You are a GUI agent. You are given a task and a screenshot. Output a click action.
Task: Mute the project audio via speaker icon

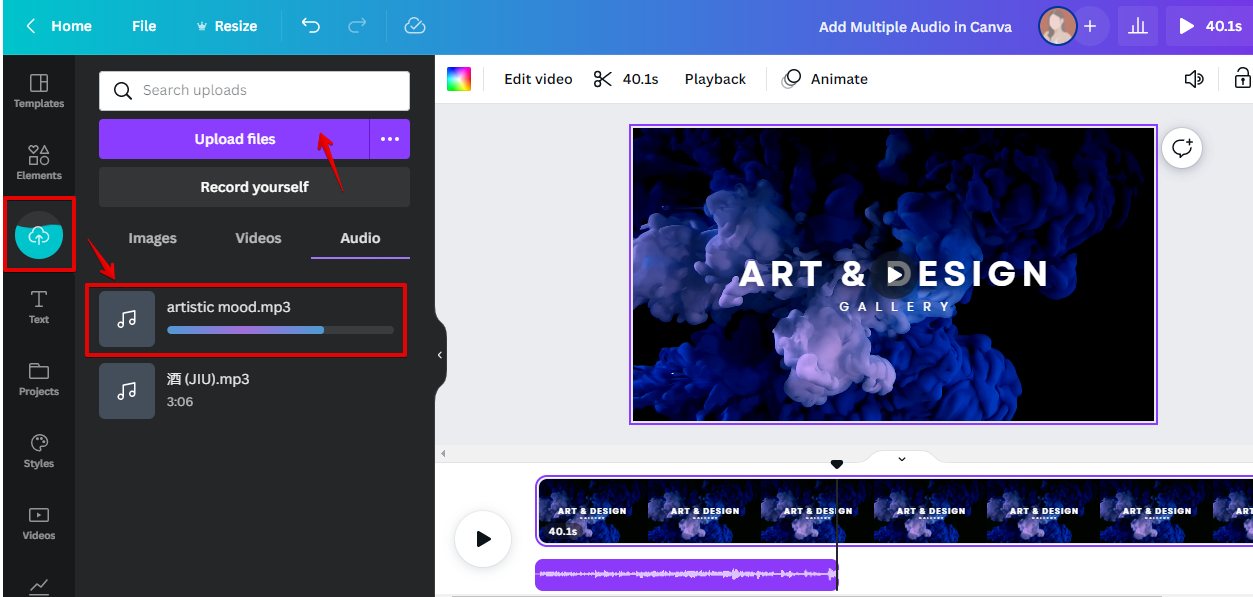(x=1194, y=78)
